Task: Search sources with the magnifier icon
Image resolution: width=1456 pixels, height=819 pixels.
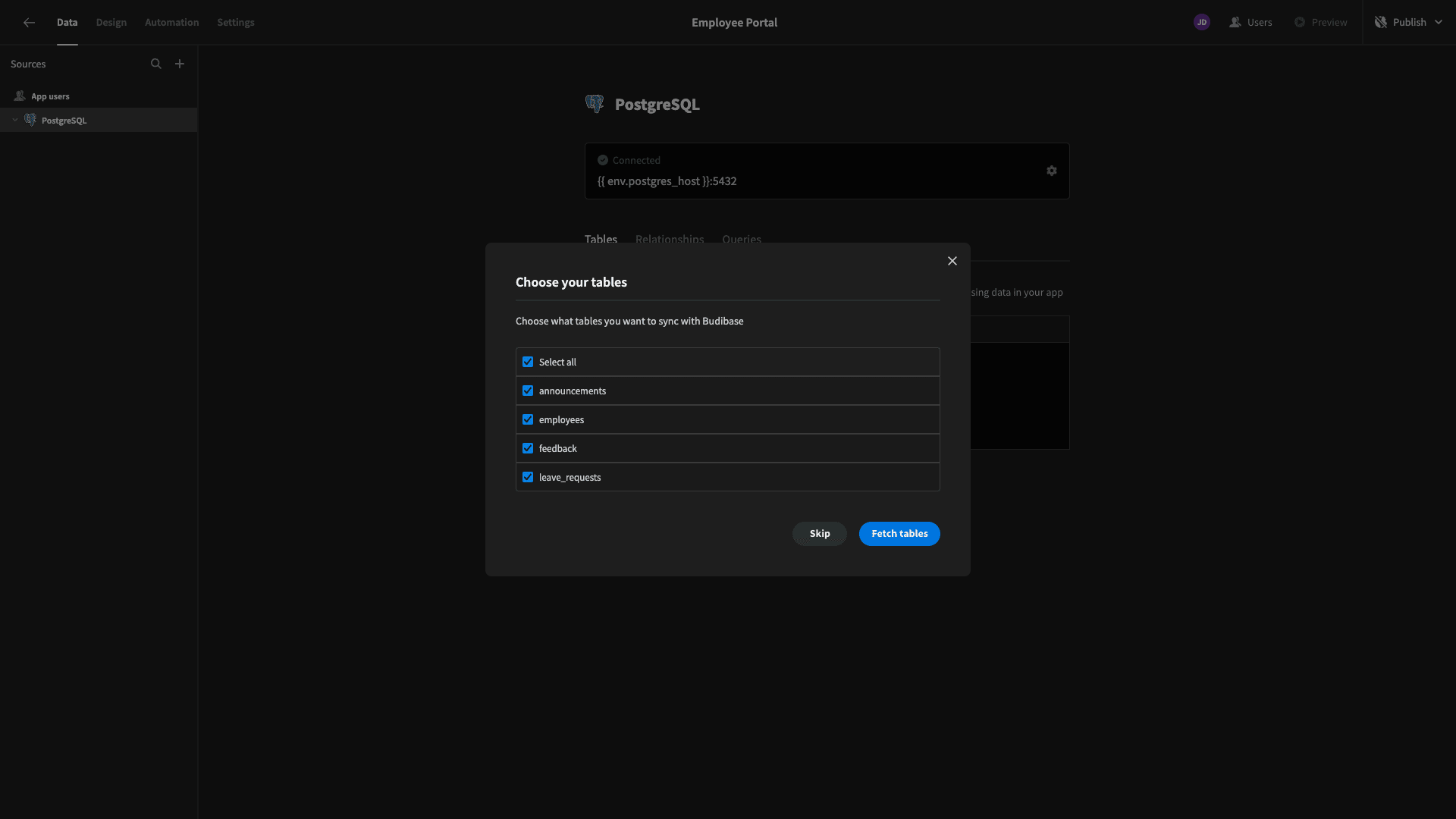Action: click(156, 64)
